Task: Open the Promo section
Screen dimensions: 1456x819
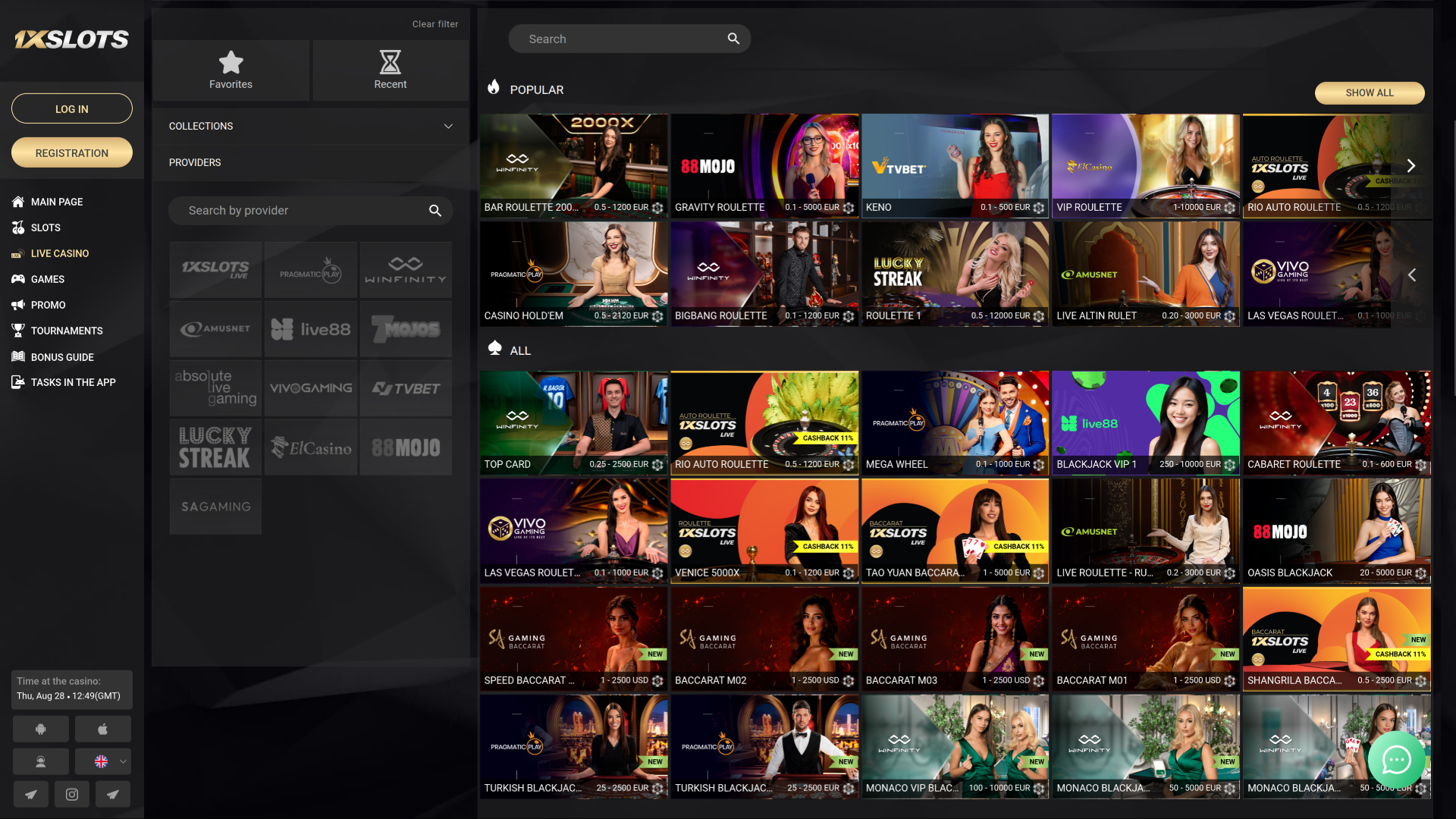Action: click(x=48, y=305)
